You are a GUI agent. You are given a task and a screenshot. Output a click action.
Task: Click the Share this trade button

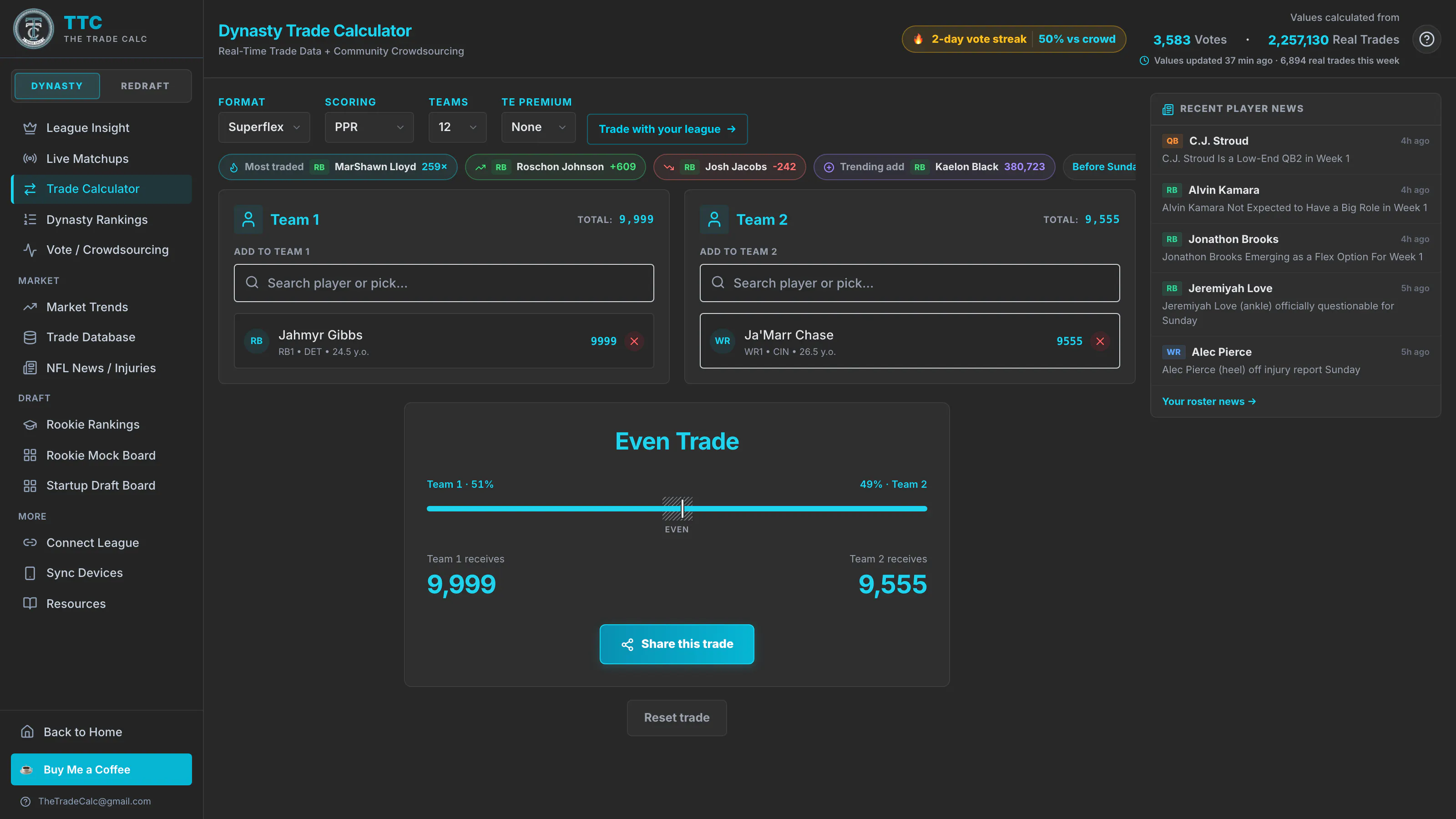[x=677, y=644]
